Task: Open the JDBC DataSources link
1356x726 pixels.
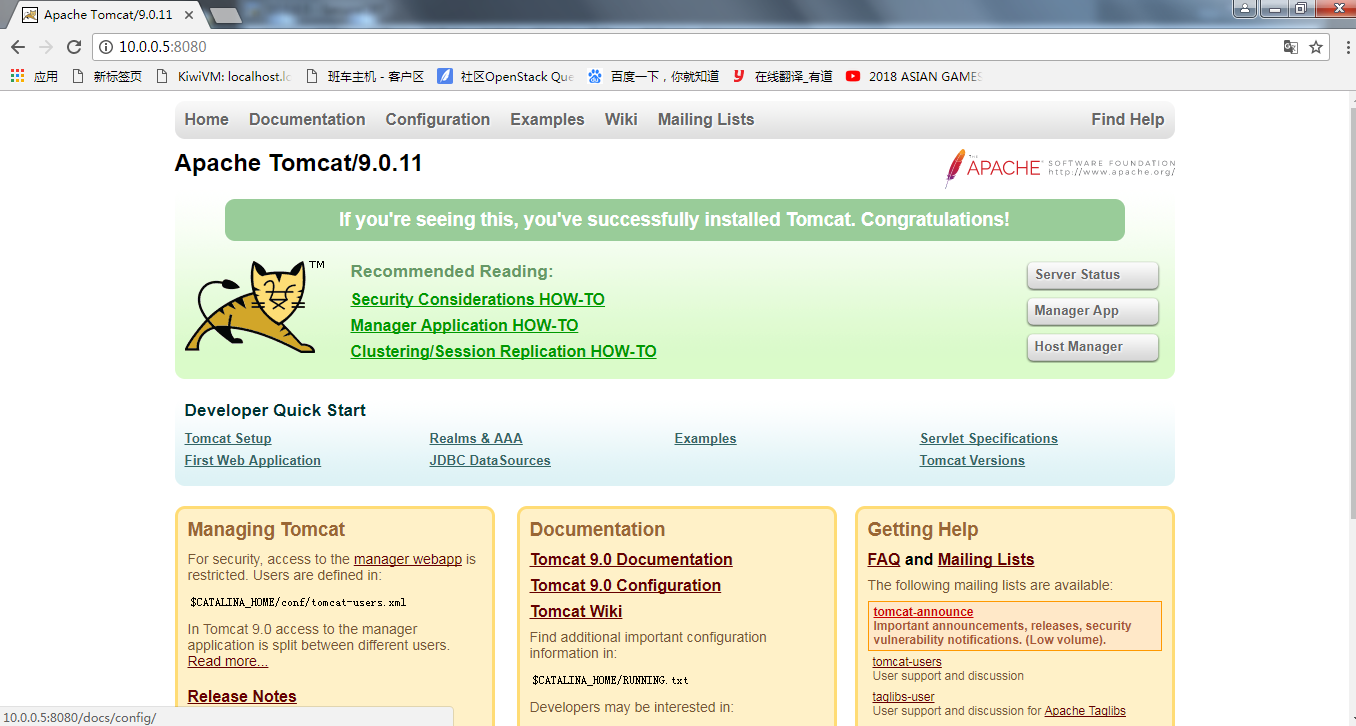Action: (490, 460)
